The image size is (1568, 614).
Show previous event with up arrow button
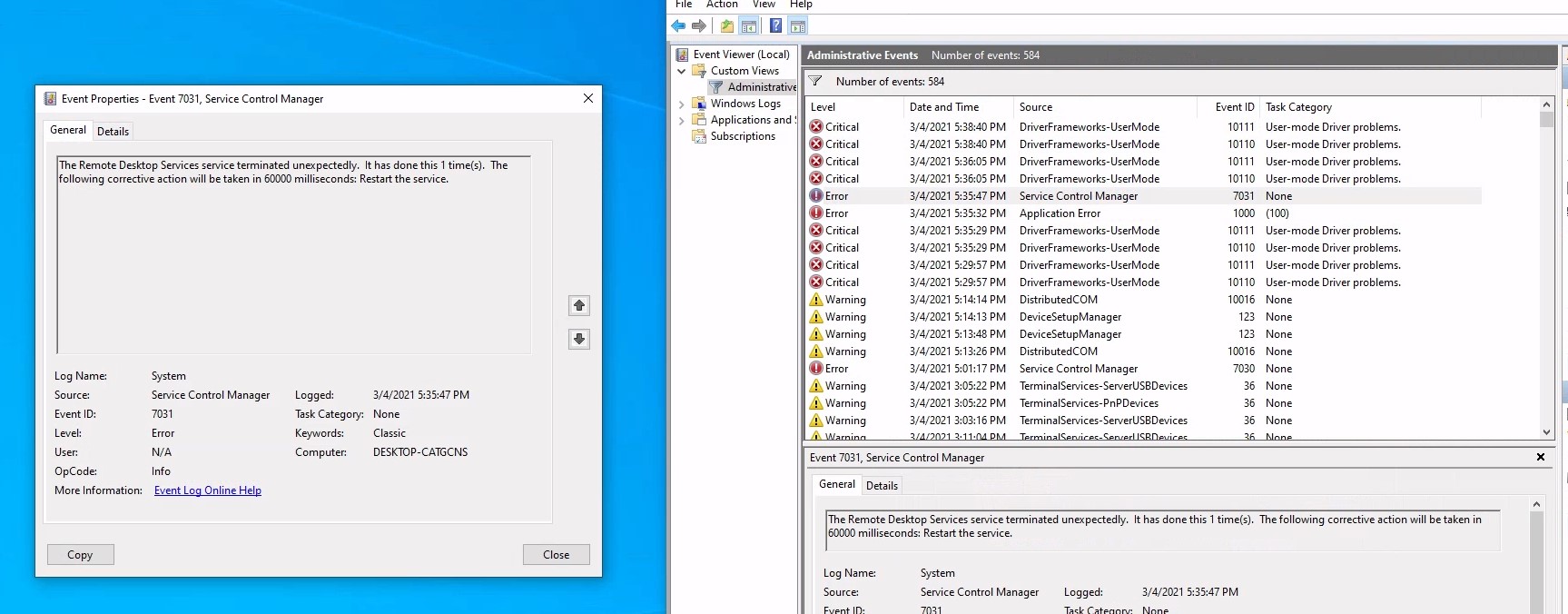(x=579, y=306)
